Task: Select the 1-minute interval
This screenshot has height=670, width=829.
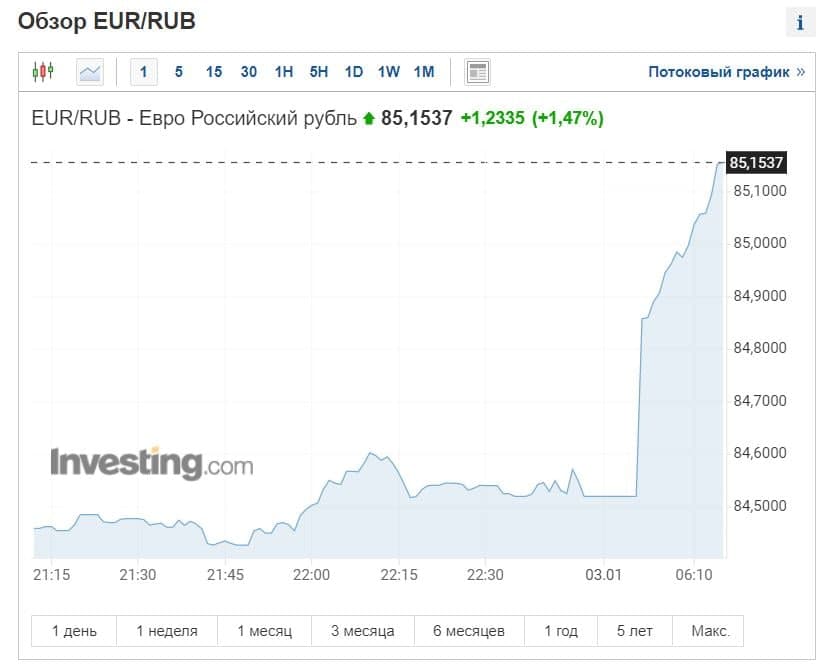Action: click(x=143, y=72)
